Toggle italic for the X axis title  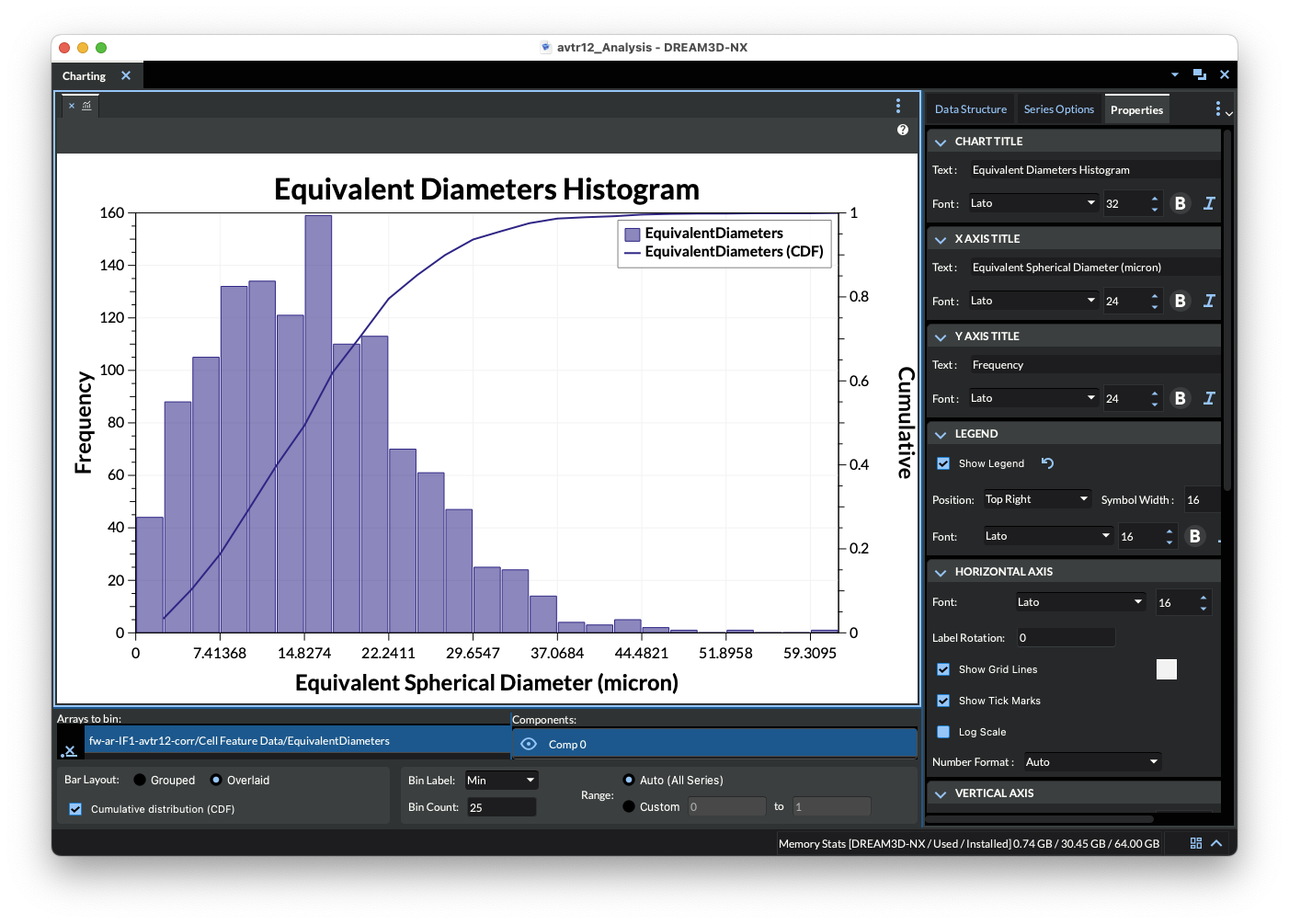click(x=1209, y=301)
